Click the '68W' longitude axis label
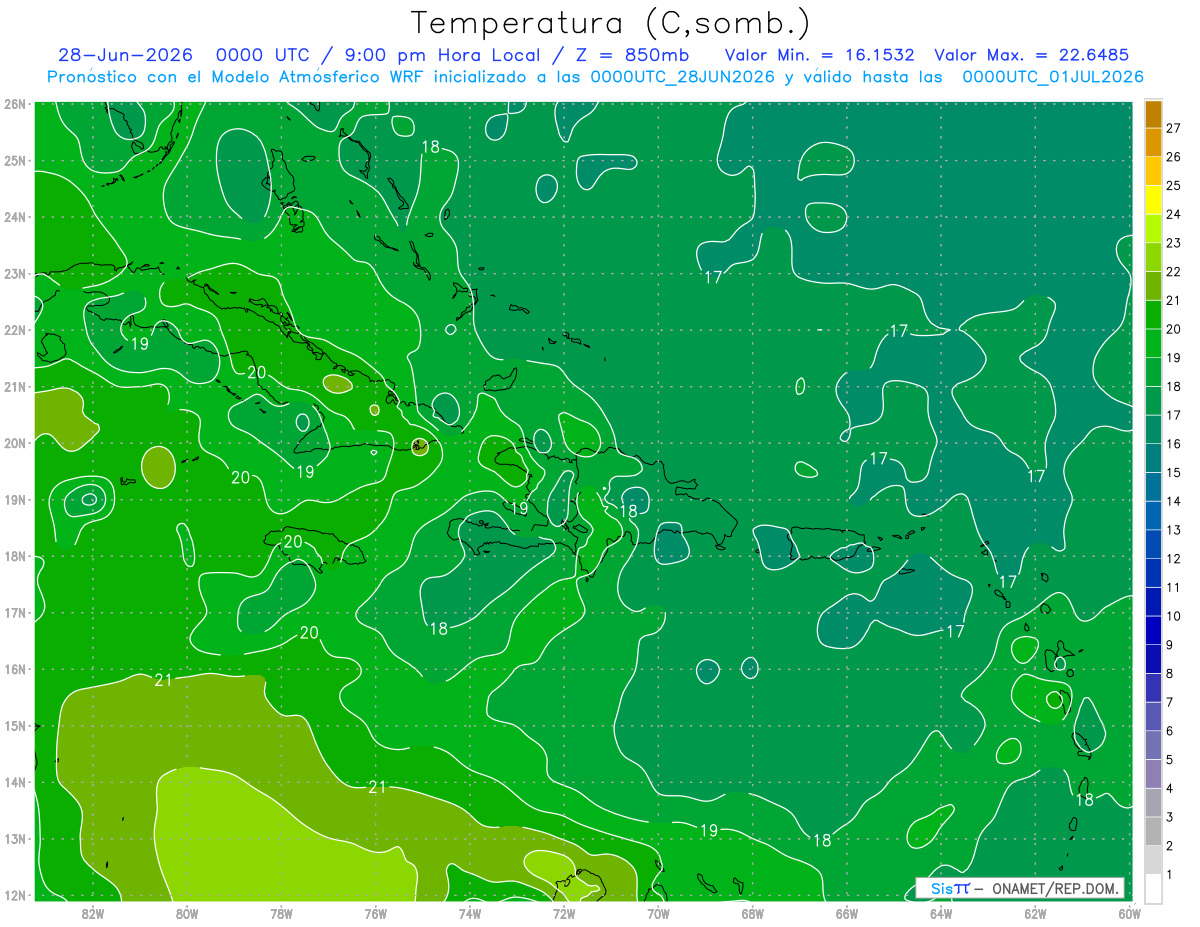 coord(752,913)
